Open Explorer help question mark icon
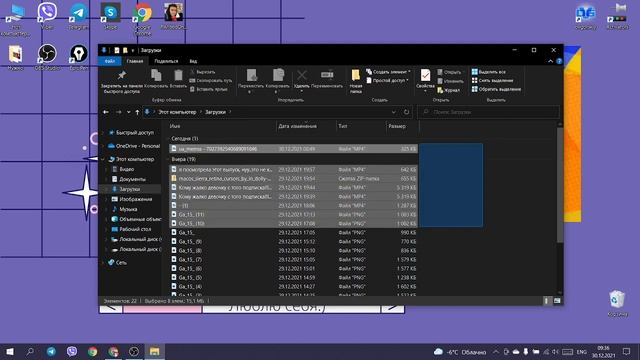Image resolution: width=640 pixels, height=360 pixels. pos(559,61)
